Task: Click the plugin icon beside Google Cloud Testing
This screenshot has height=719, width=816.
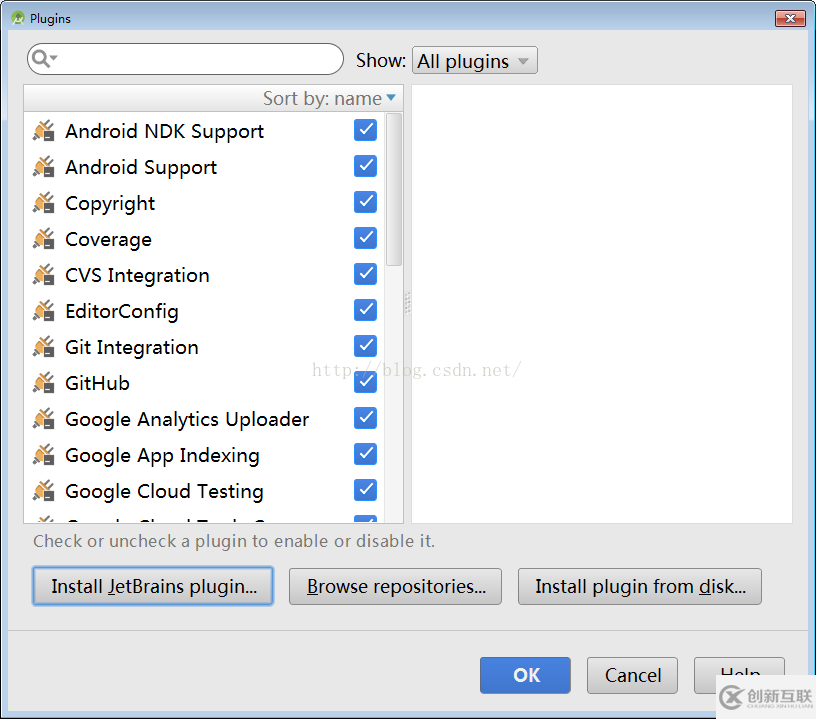Action: point(44,491)
